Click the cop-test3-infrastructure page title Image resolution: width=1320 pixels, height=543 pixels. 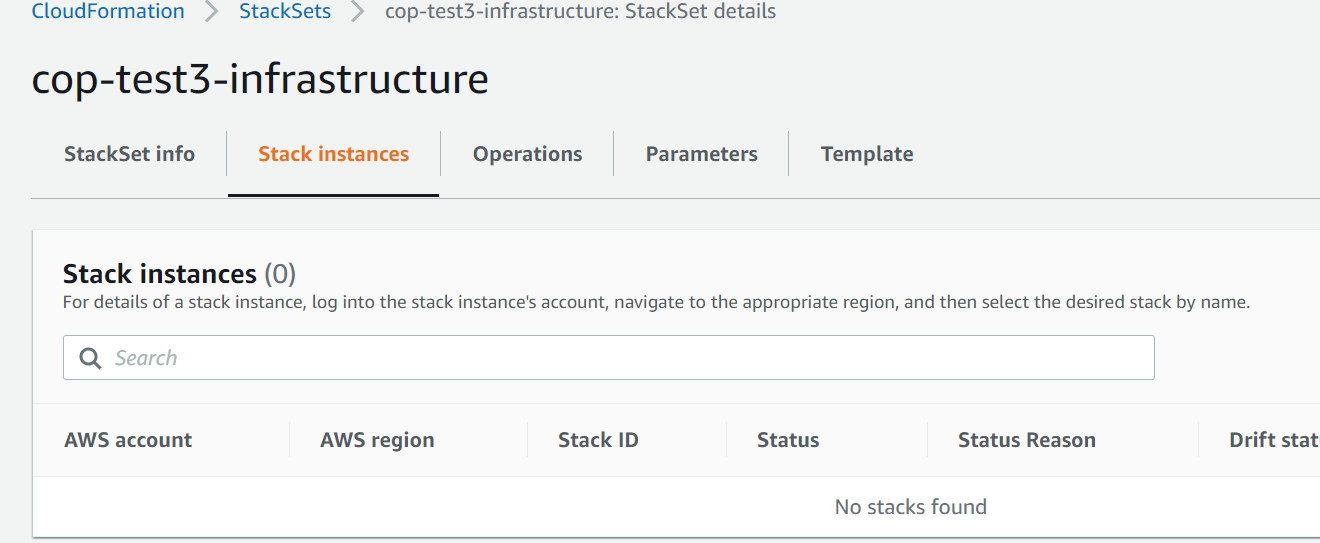tap(260, 79)
